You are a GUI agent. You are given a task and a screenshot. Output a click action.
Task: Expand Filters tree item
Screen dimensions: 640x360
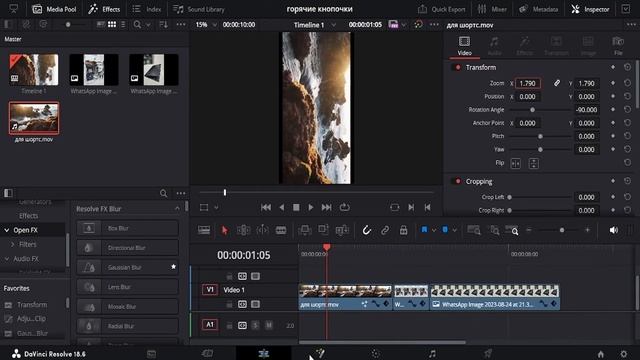point(13,244)
